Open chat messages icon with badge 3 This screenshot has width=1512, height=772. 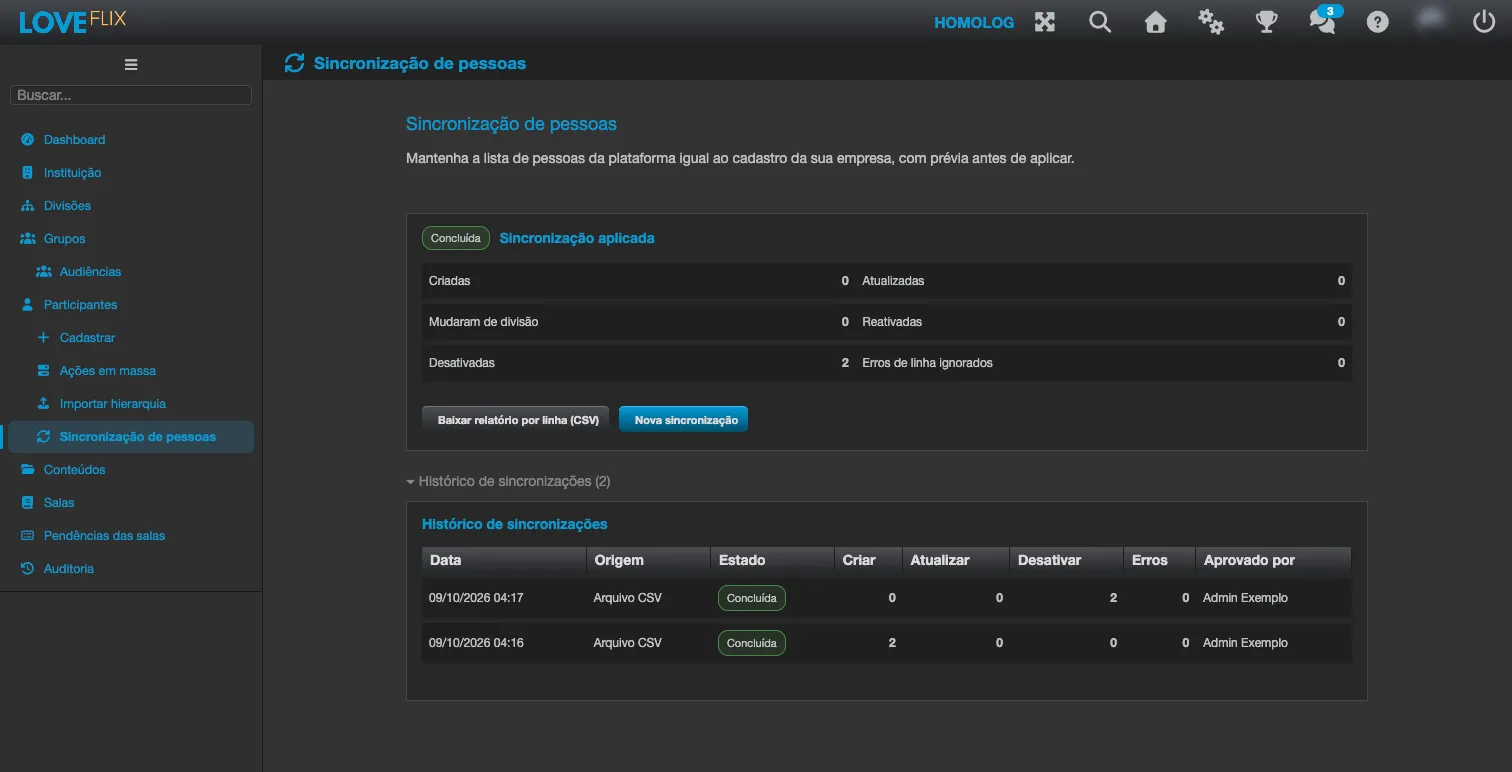click(x=1323, y=21)
